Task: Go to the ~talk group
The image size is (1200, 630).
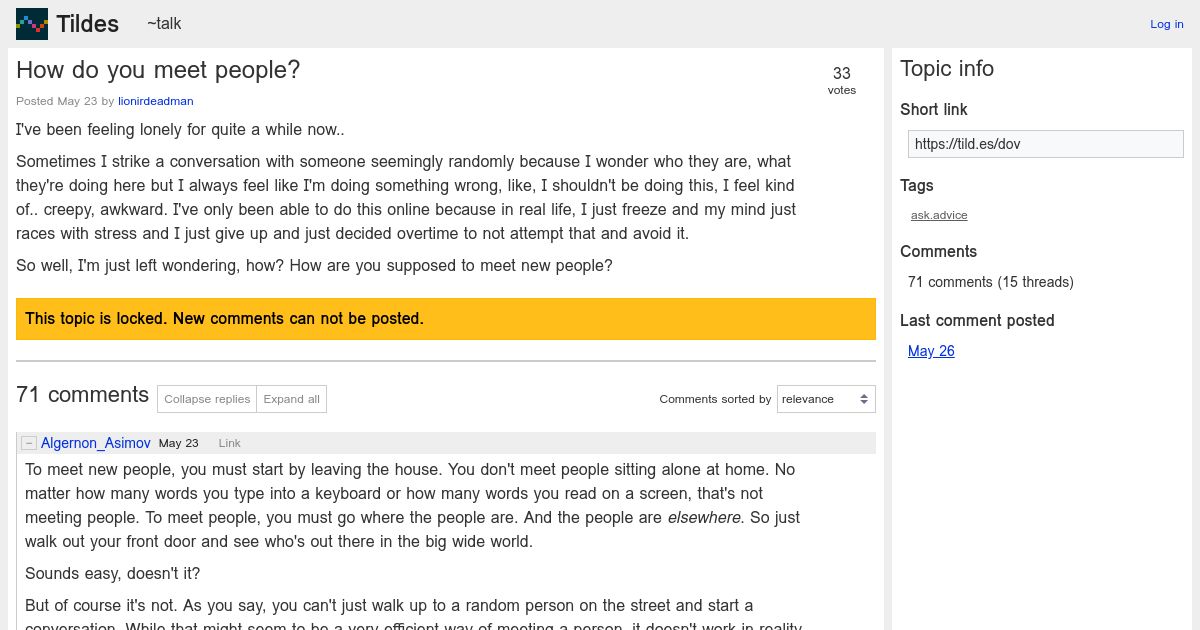Action: [x=164, y=23]
